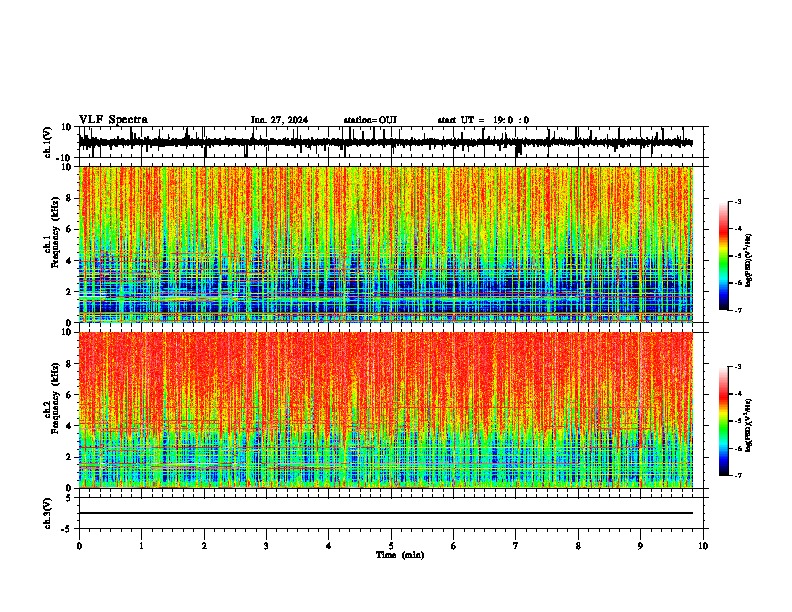Select the 2 minute tick label
The height and width of the screenshot is (612, 792).
tap(204, 546)
